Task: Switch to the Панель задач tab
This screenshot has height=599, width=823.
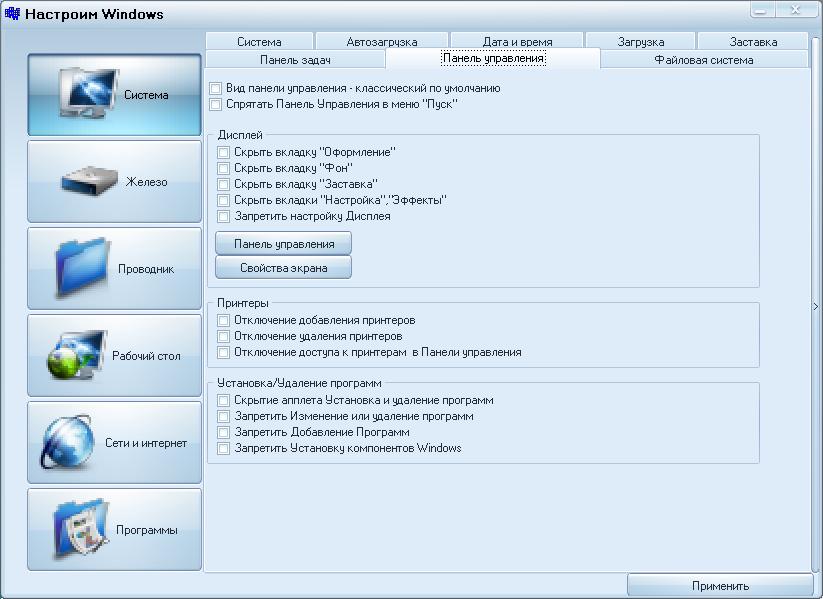Action: [x=296, y=59]
